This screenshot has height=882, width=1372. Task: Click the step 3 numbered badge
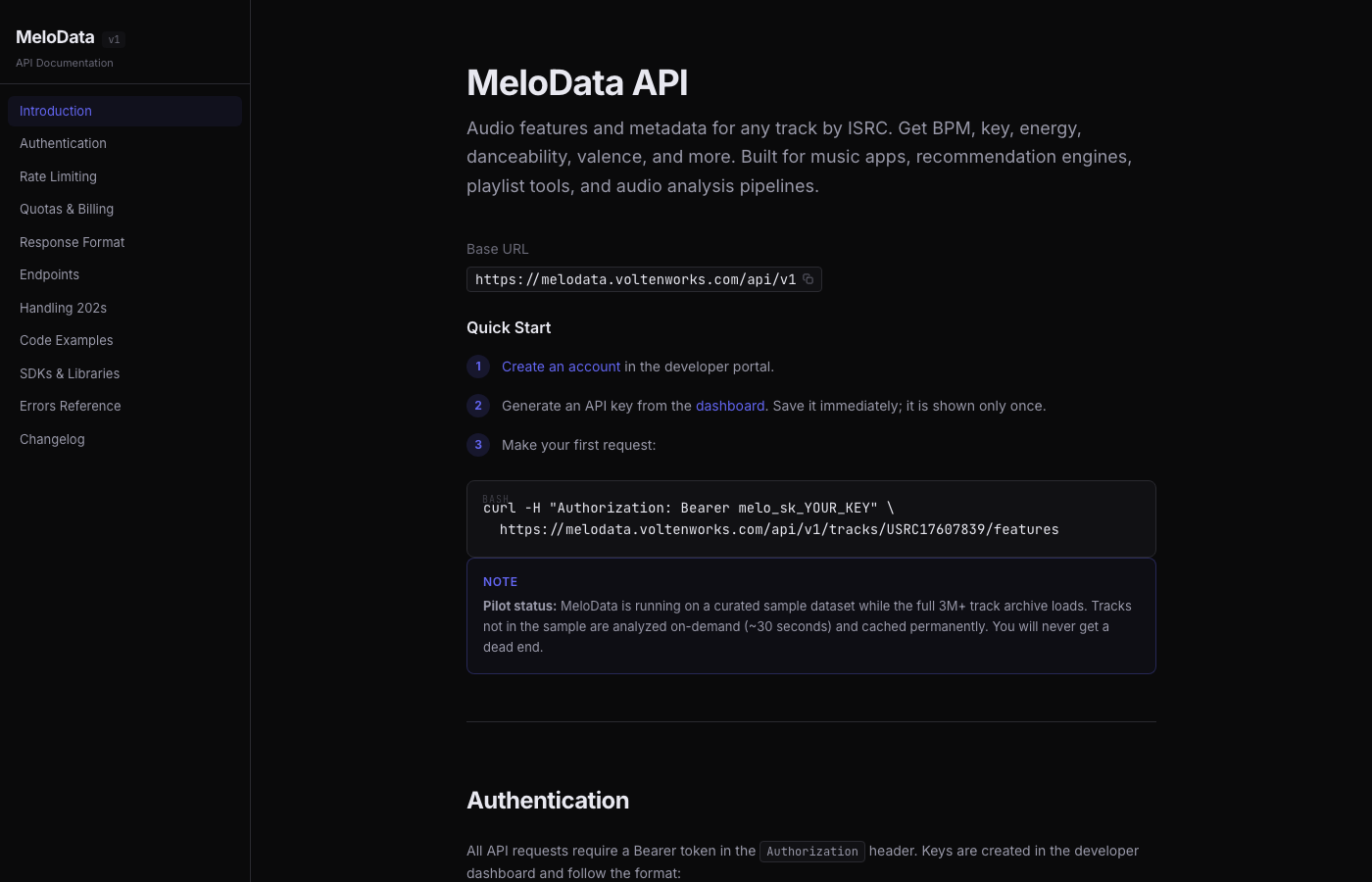[477, 445]
